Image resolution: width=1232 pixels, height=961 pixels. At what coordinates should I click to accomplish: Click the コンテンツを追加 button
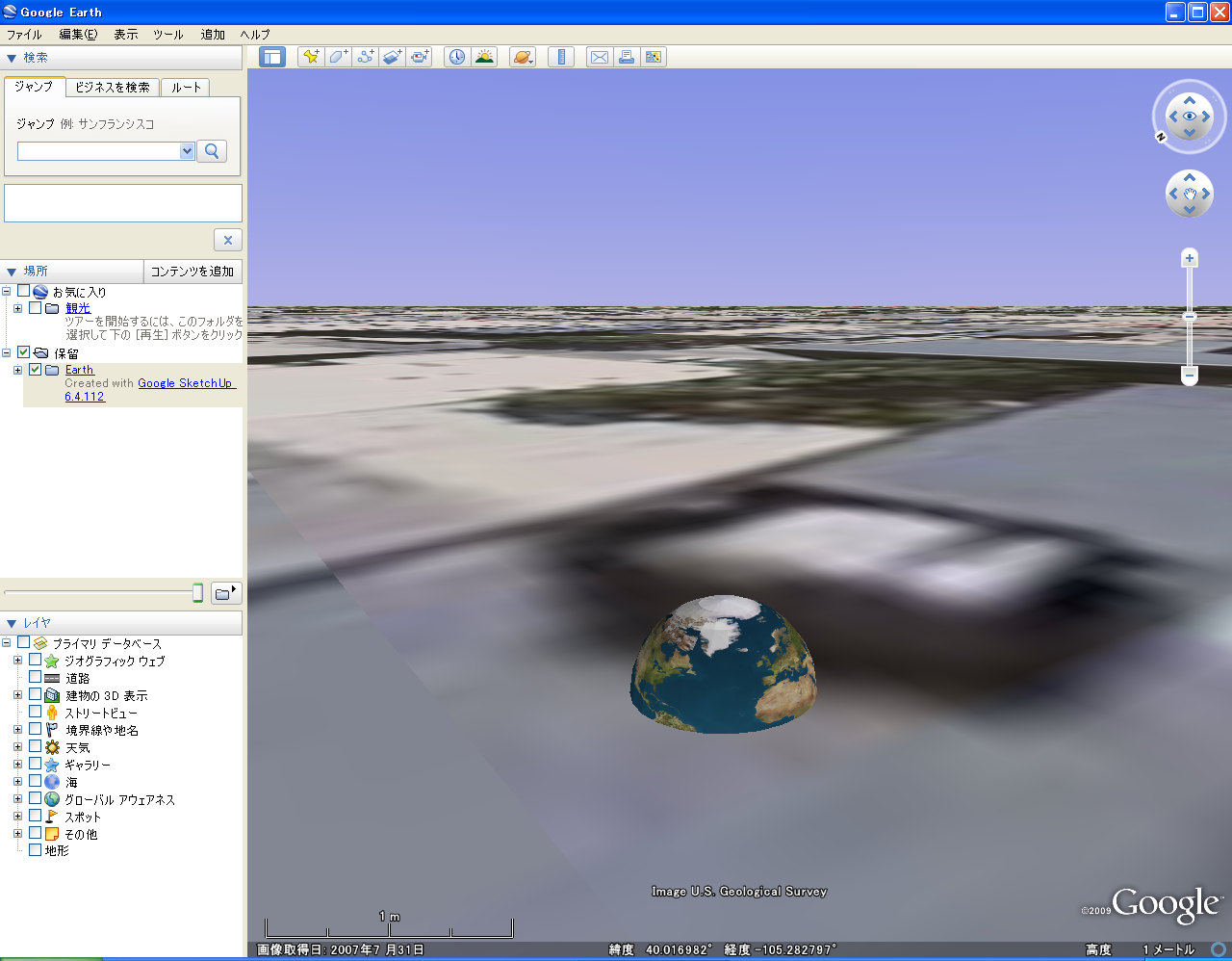[192, 272]
